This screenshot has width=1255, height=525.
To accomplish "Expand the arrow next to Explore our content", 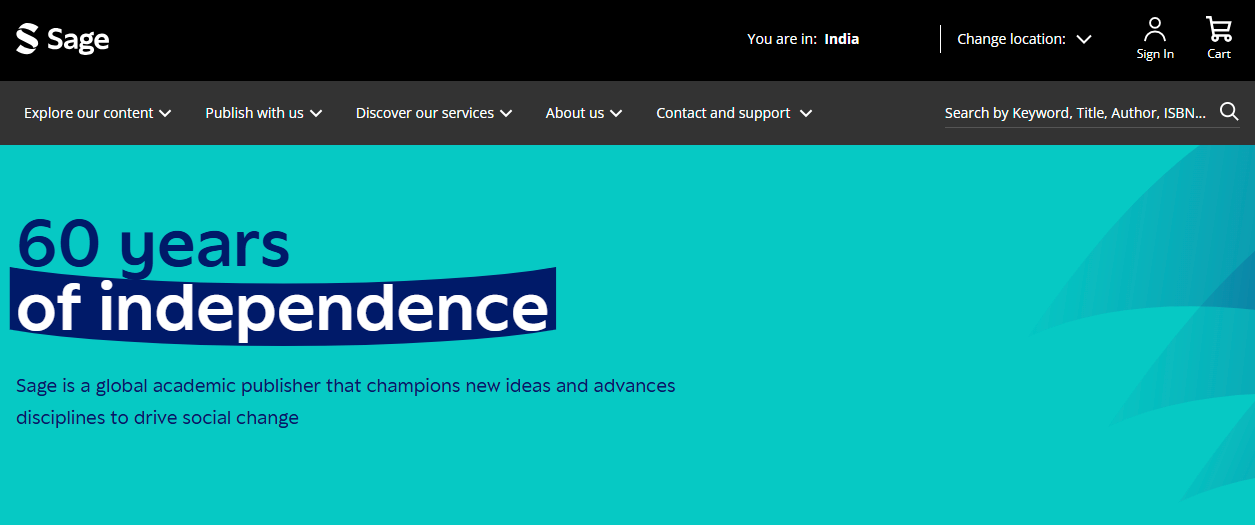I will click(x=165, y=113).
